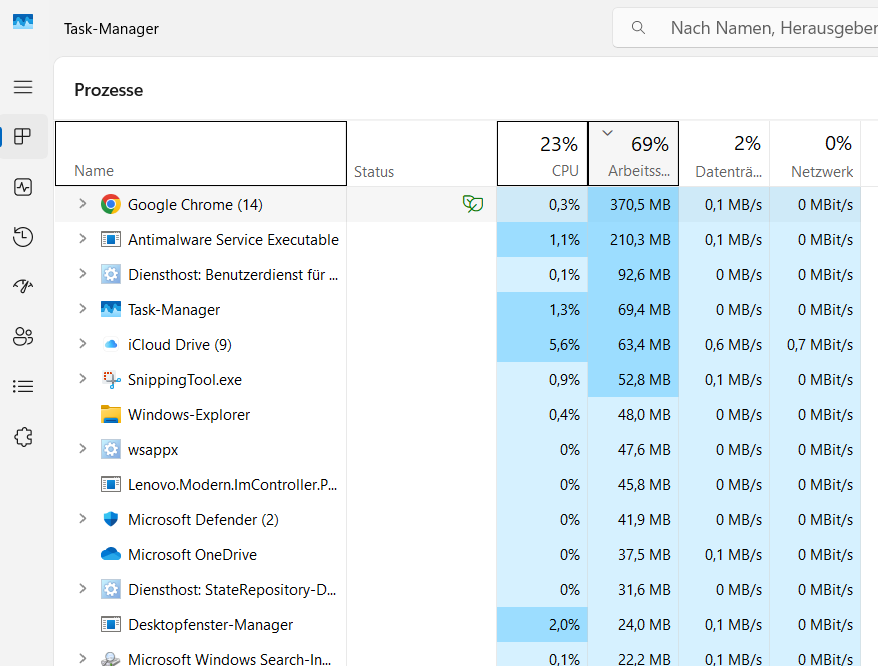
Task: Sort by the Netzwerk column header
Action: click(x=815, y=153)
